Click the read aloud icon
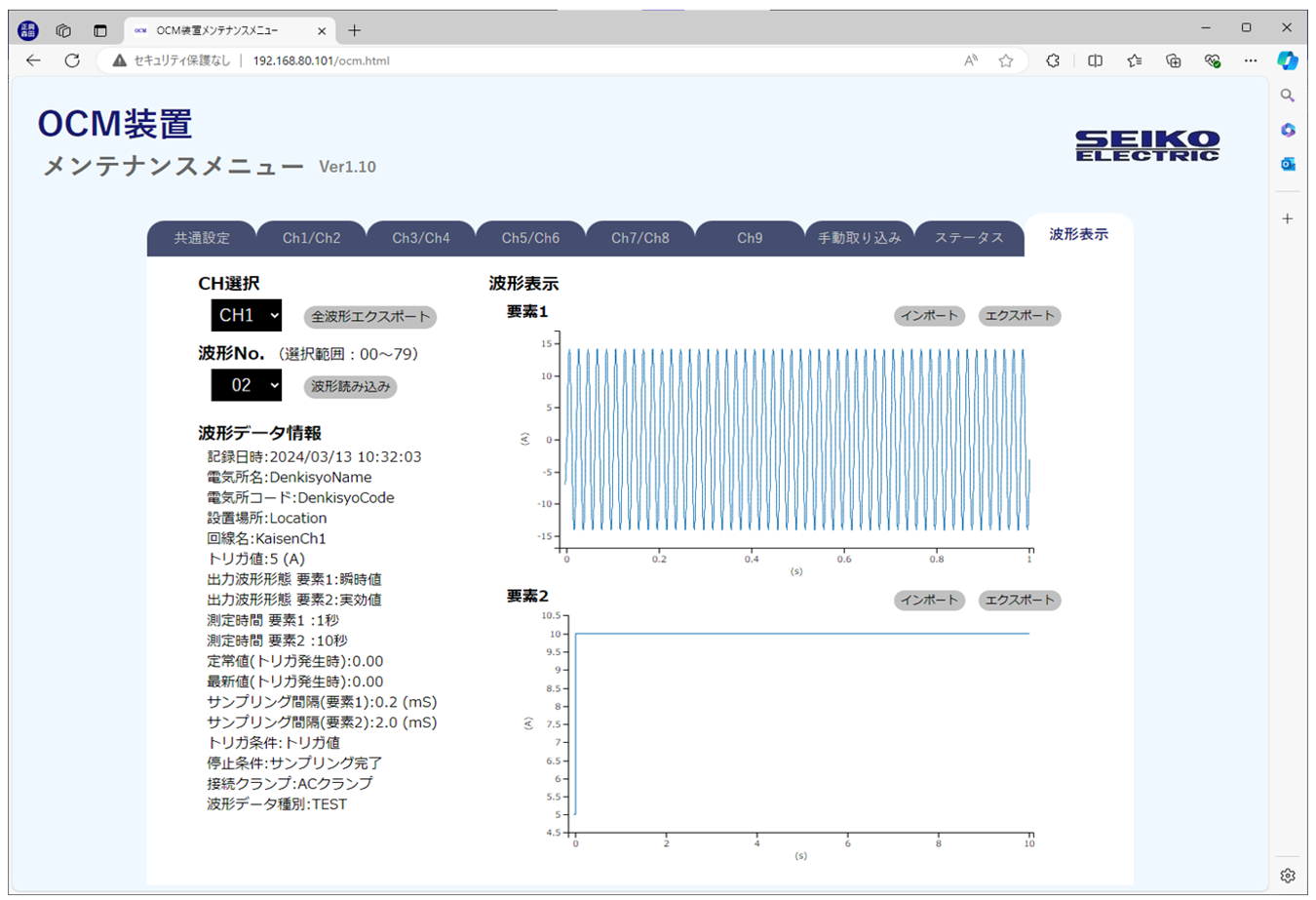This screenshot has width=1316, height=900. pyautogui.click(x=971, y=60)
